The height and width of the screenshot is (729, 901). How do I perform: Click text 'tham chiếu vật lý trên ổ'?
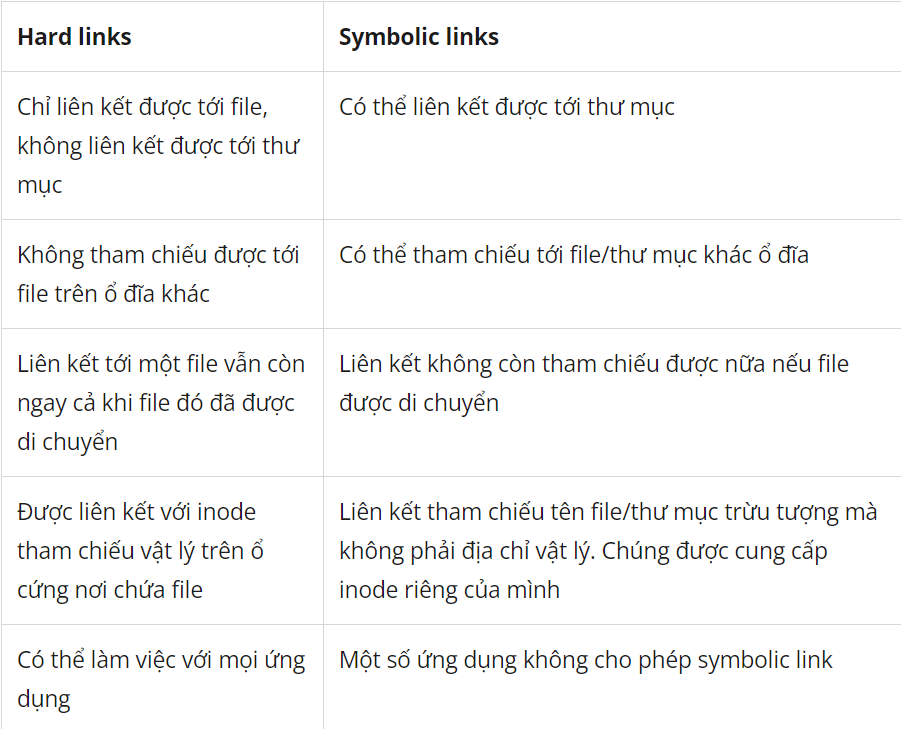(x=140, y=551)
